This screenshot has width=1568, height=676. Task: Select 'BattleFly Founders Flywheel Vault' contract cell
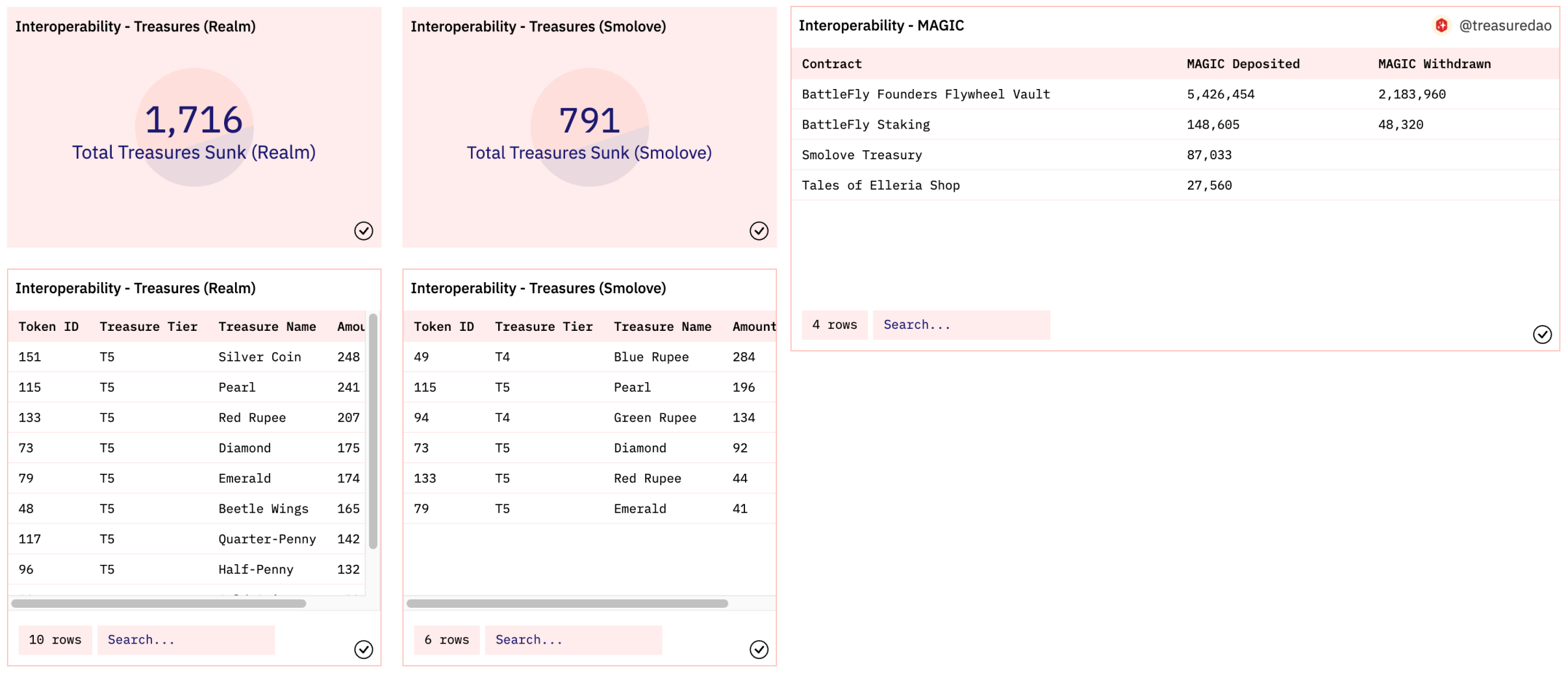[926, 94]
